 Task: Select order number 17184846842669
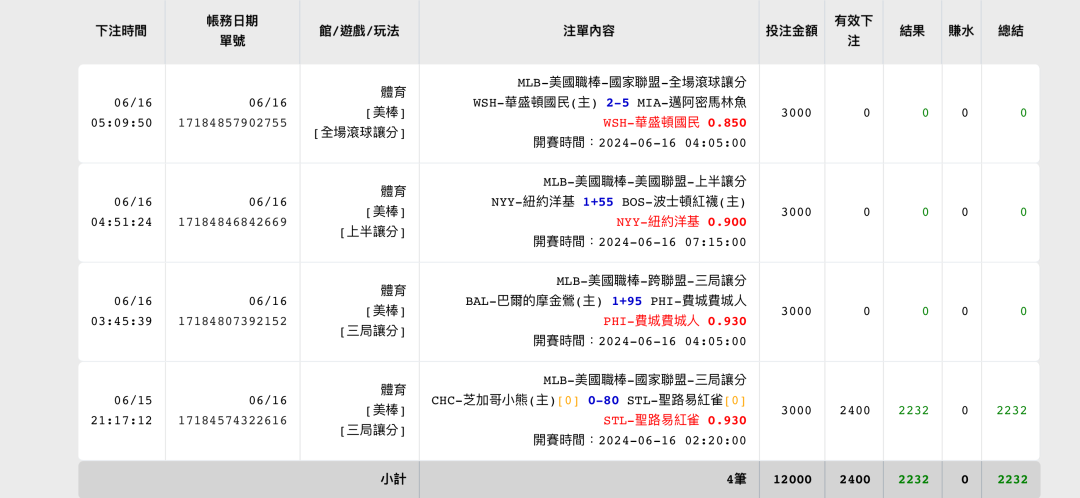[x=233, y=222]
